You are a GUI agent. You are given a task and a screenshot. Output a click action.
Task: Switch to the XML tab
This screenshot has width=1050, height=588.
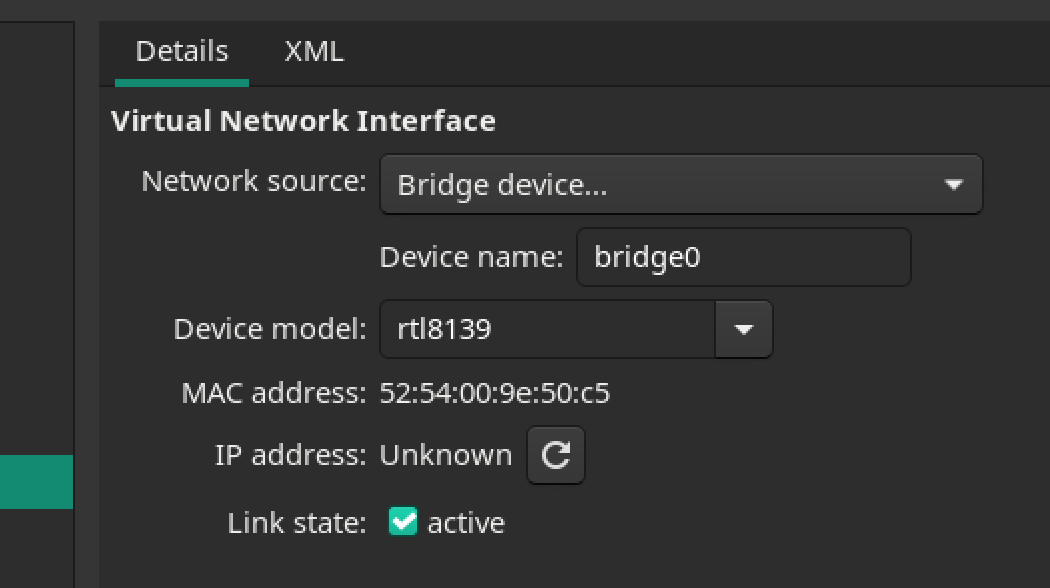(x=314, y=52)
